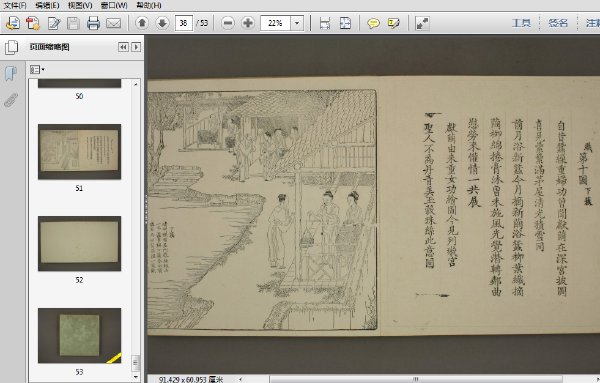The height and width of the screenshot is (383, 600).
Task: Open the thumbnail options dropdown menu
Action: [37, 70]
